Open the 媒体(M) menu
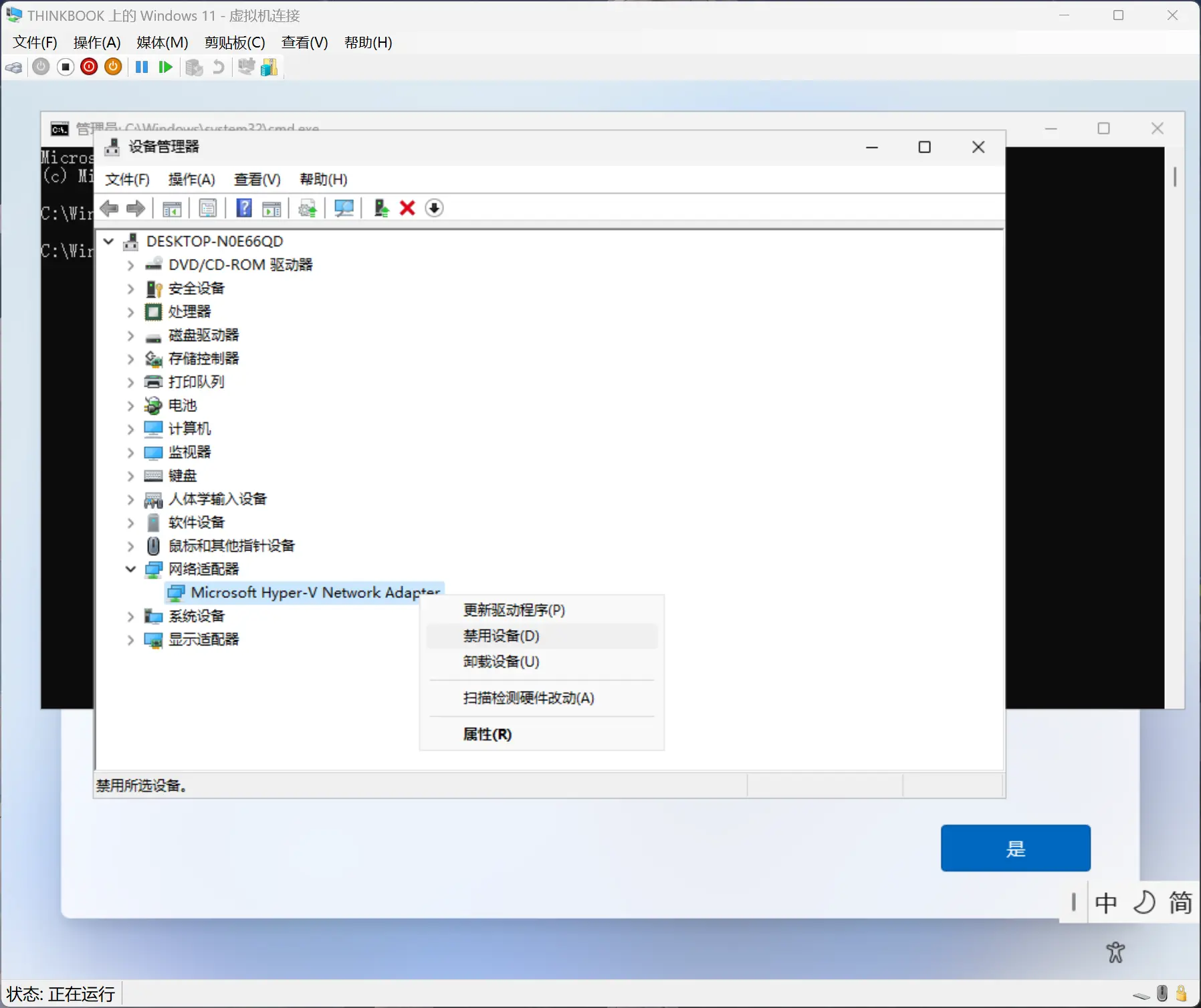This screenshot has width=1201, height=1008. point(162,43)
